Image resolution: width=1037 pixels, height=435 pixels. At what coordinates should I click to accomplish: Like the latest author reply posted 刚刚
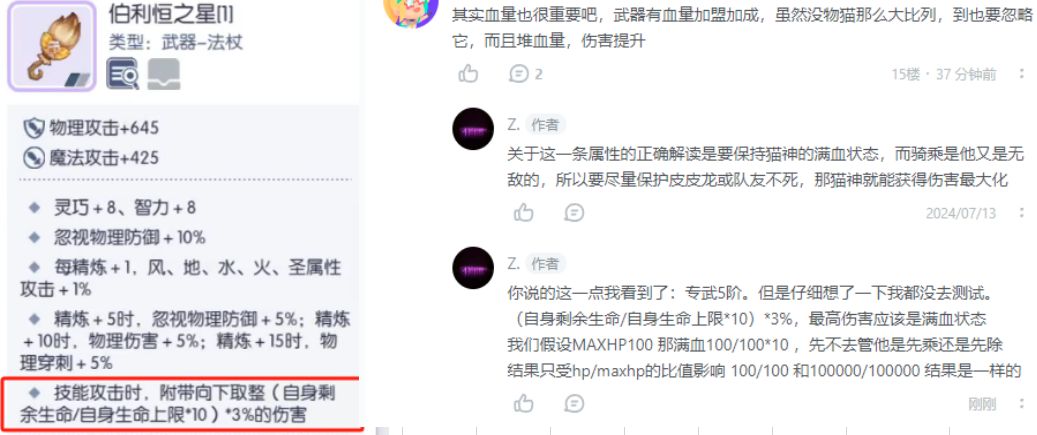(524, 403)
